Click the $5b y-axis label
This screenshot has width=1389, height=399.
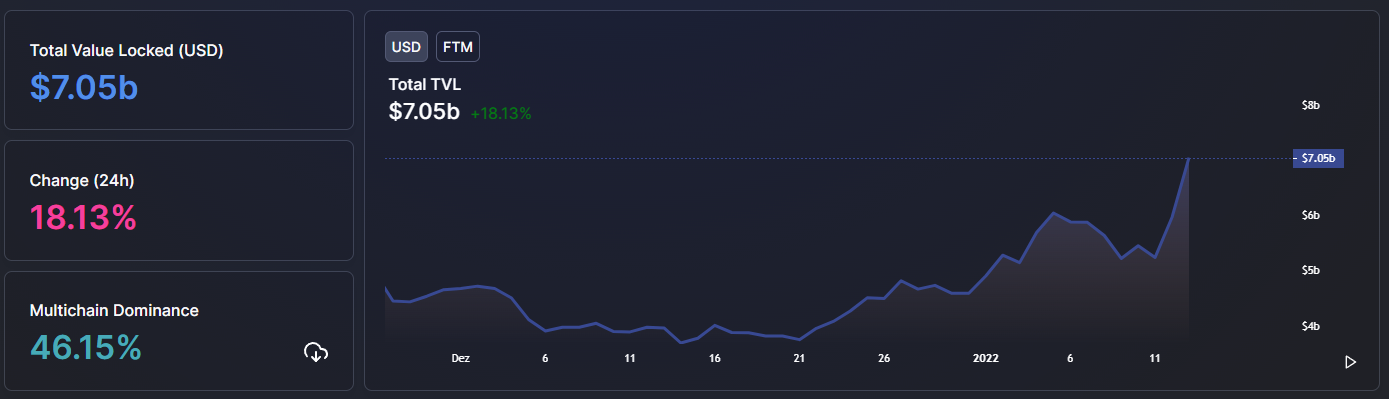coord(1311,270)
